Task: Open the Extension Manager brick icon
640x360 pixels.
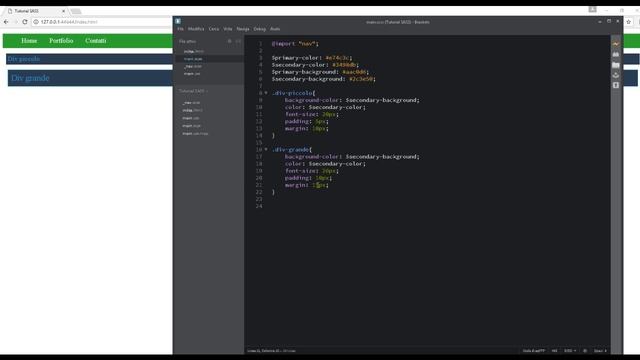Action: (x=616, y=54)
